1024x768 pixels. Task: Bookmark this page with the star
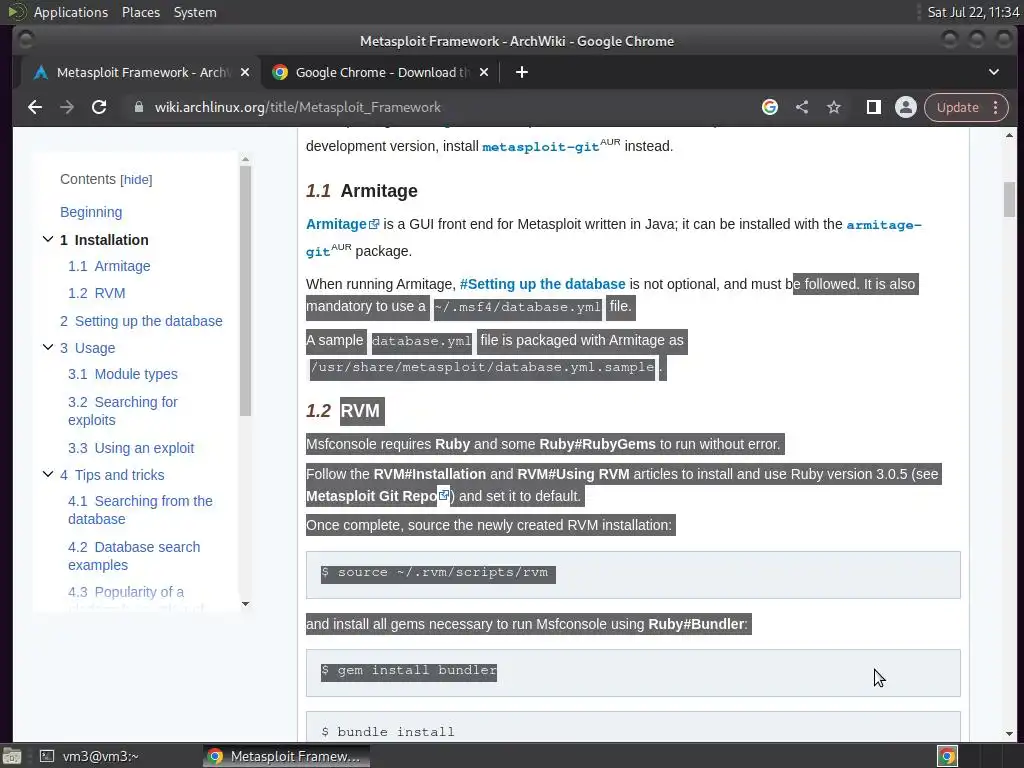[x=834, y=107]
